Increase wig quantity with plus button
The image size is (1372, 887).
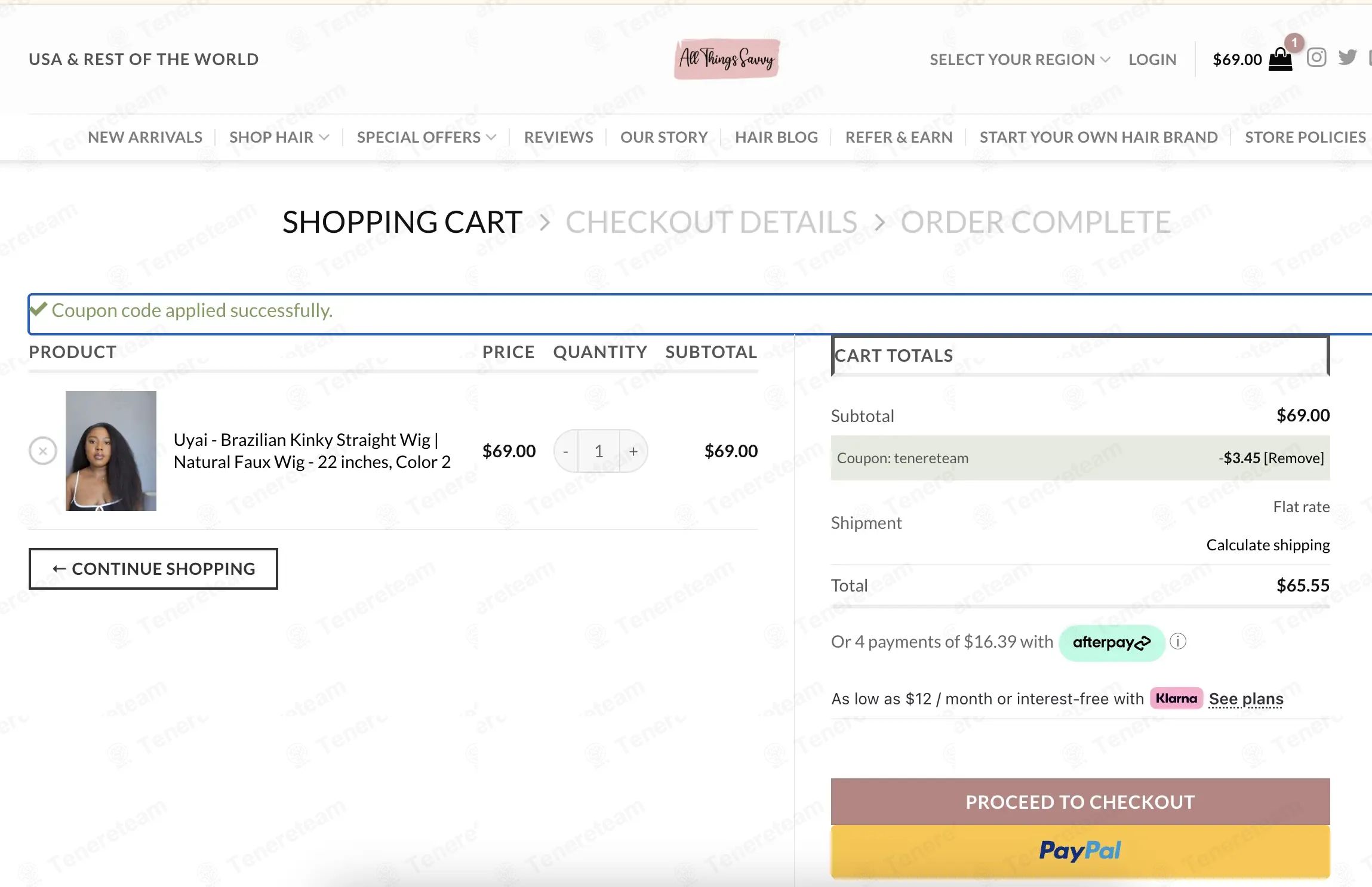coord(633,451)
